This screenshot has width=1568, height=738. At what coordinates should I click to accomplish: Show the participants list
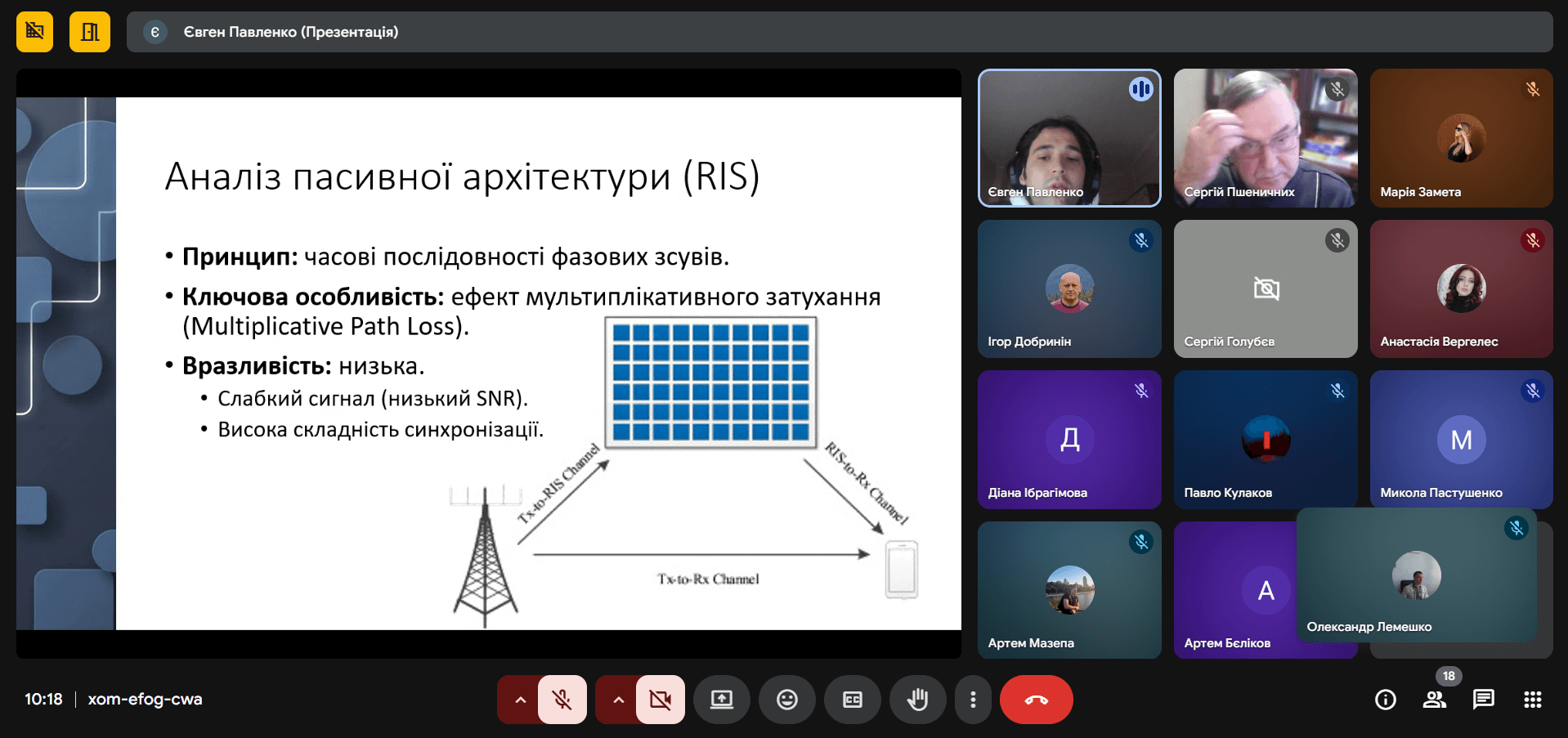tap(1434, 700)
